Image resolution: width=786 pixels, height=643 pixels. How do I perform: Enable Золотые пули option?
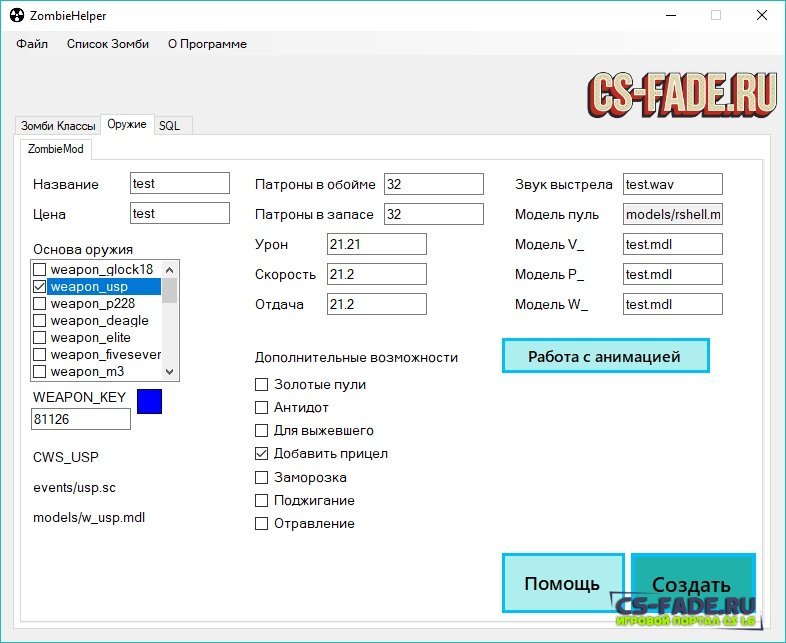[262, 384]
